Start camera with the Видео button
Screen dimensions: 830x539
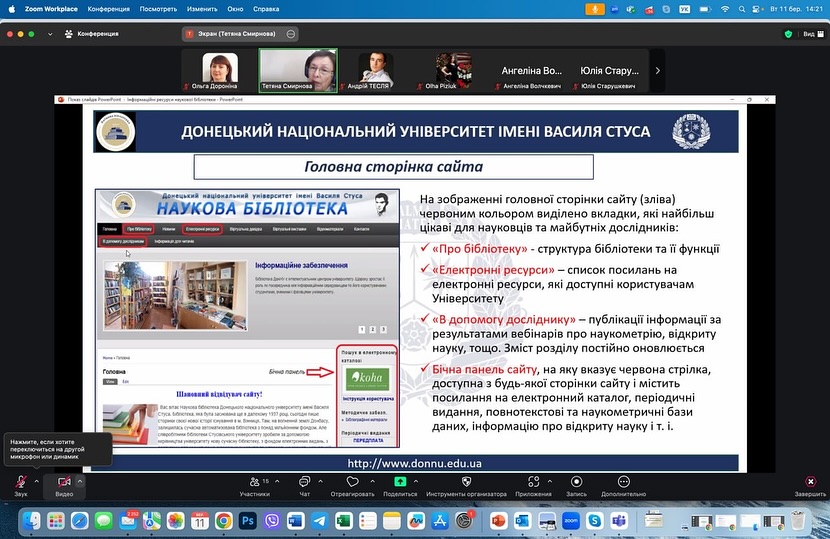64,485
